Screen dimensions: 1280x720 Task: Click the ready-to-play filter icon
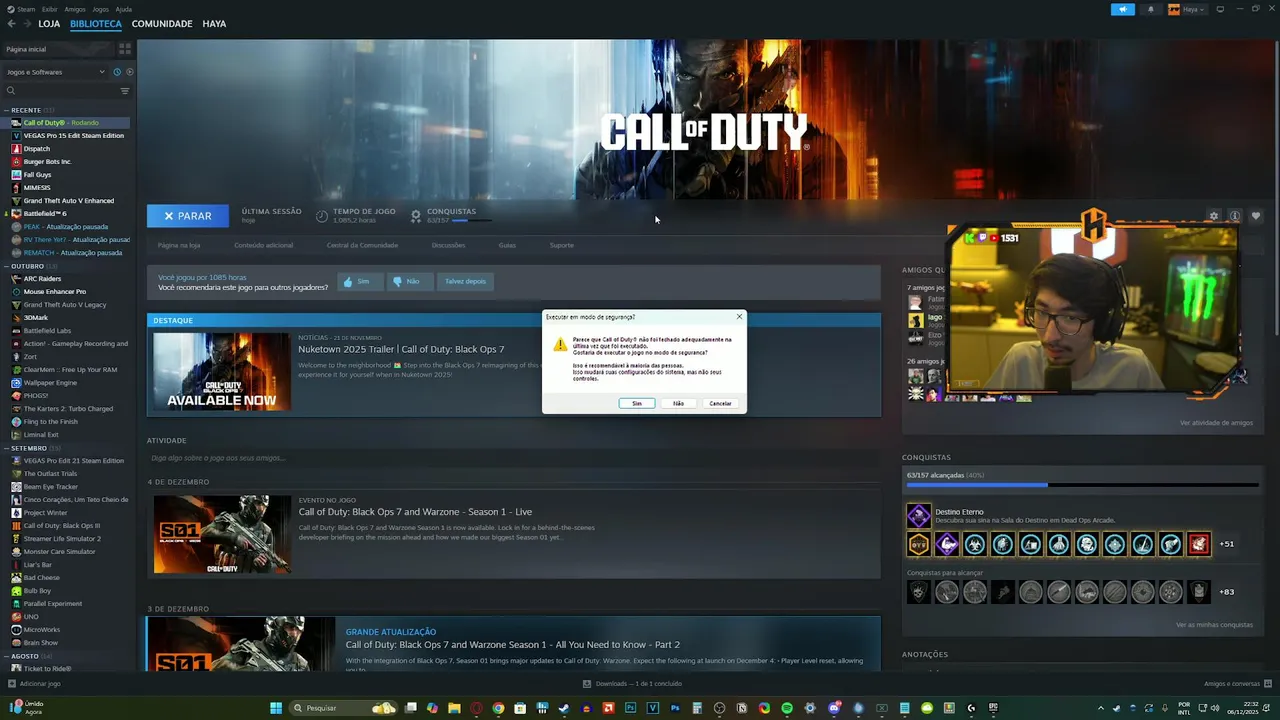click(129, 72)
